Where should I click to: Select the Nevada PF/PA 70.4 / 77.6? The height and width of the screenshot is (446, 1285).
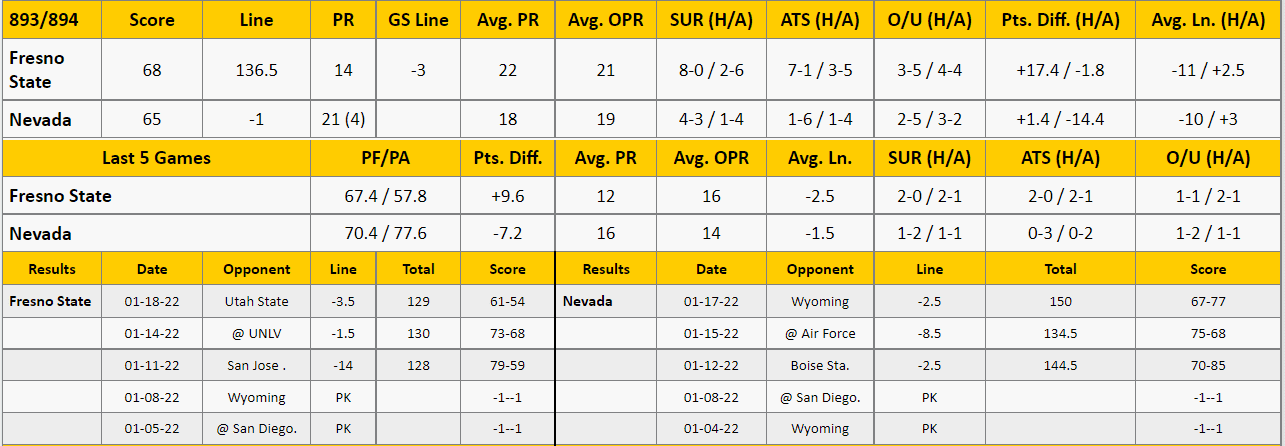tap(385, 233)
